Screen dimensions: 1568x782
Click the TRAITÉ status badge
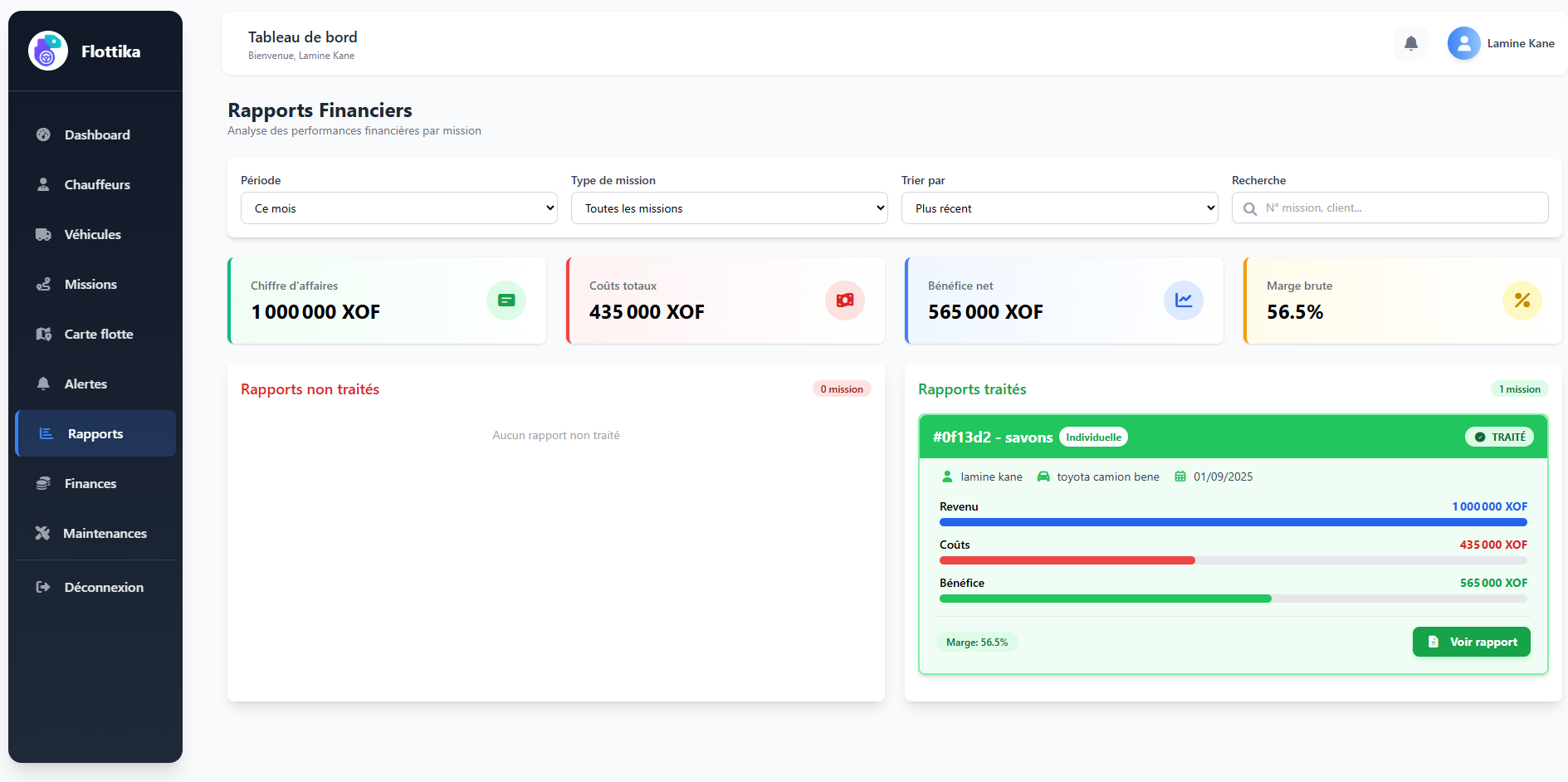tap(1499, 437)
